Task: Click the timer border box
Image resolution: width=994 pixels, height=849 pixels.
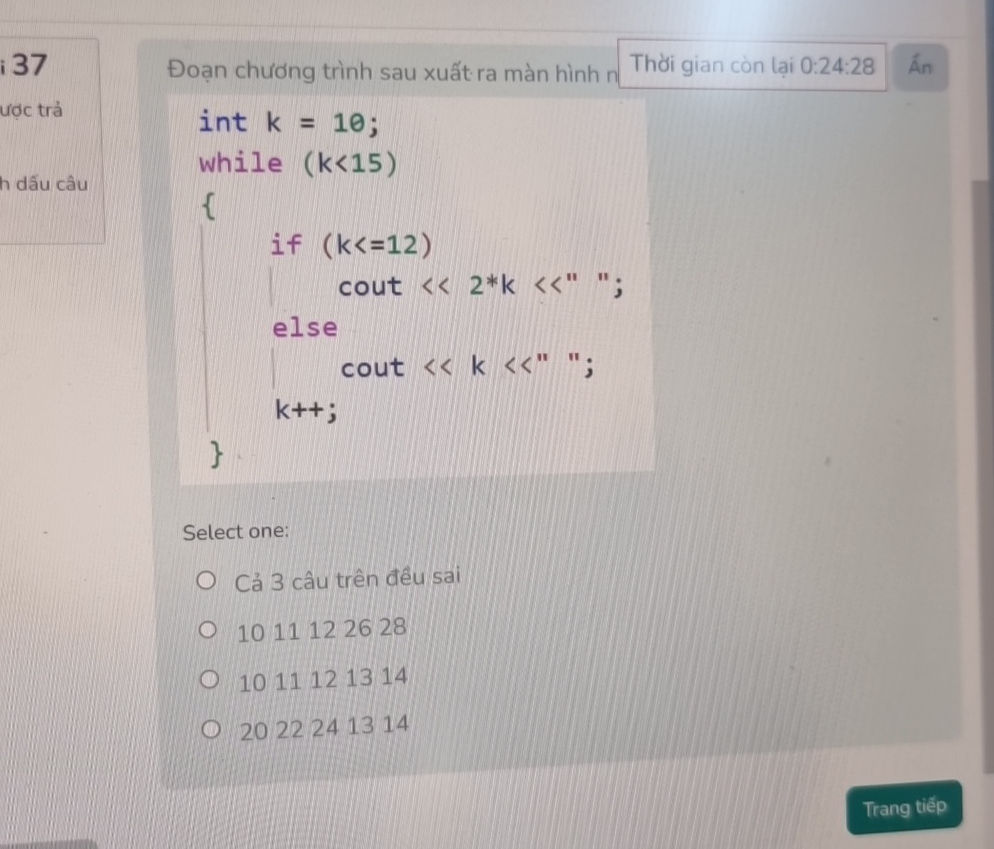Action: coord(754,68)
